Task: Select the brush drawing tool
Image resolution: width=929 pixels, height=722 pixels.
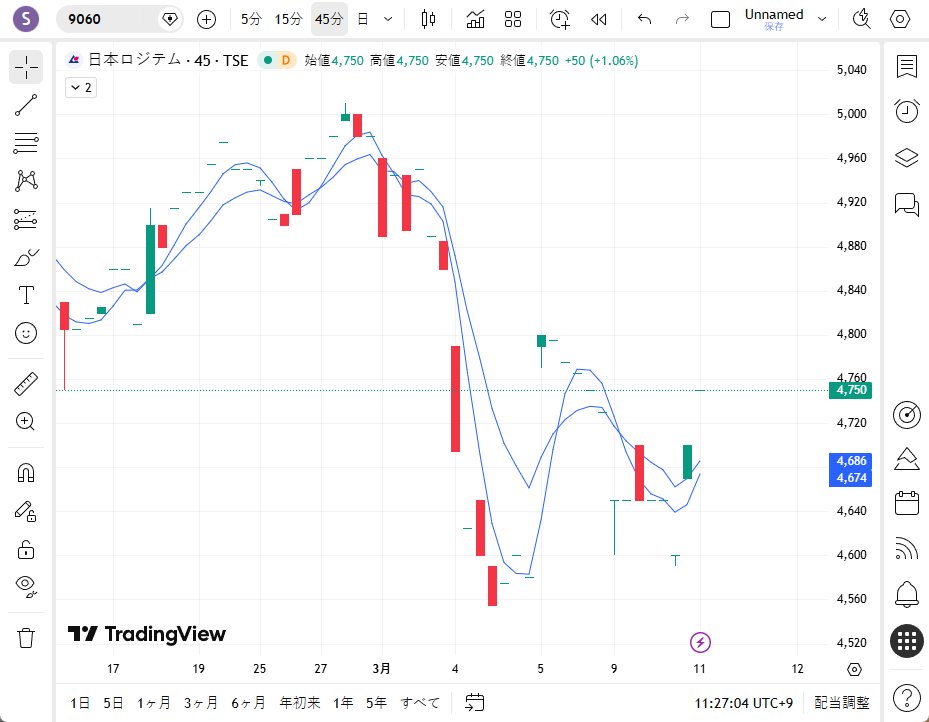Action: coord(26,258)
